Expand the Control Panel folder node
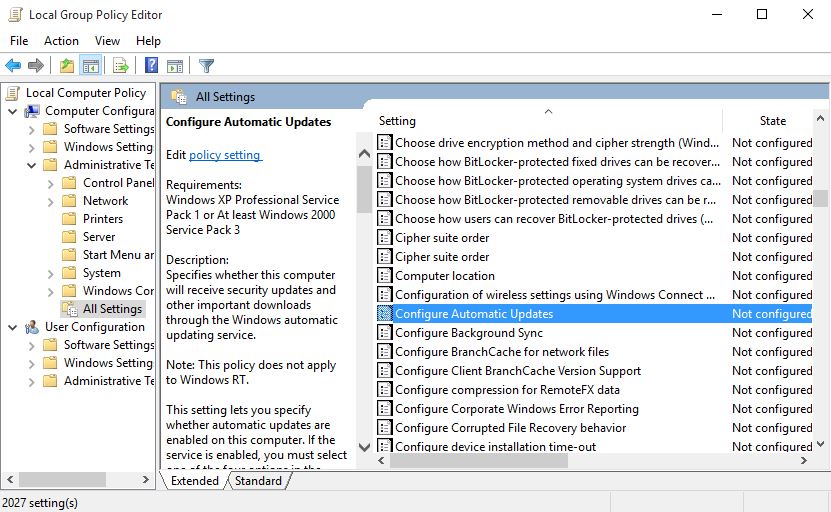Image resolution: width=831 pixels, height=512 pixels. click(50, 183)
